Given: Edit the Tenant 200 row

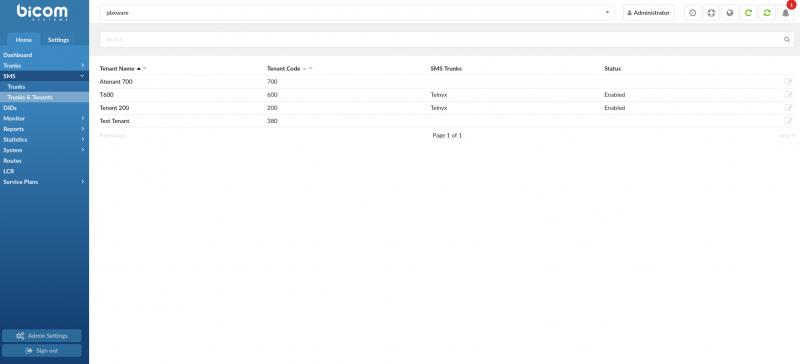Looking at the screenshot, I should (788, 108).
